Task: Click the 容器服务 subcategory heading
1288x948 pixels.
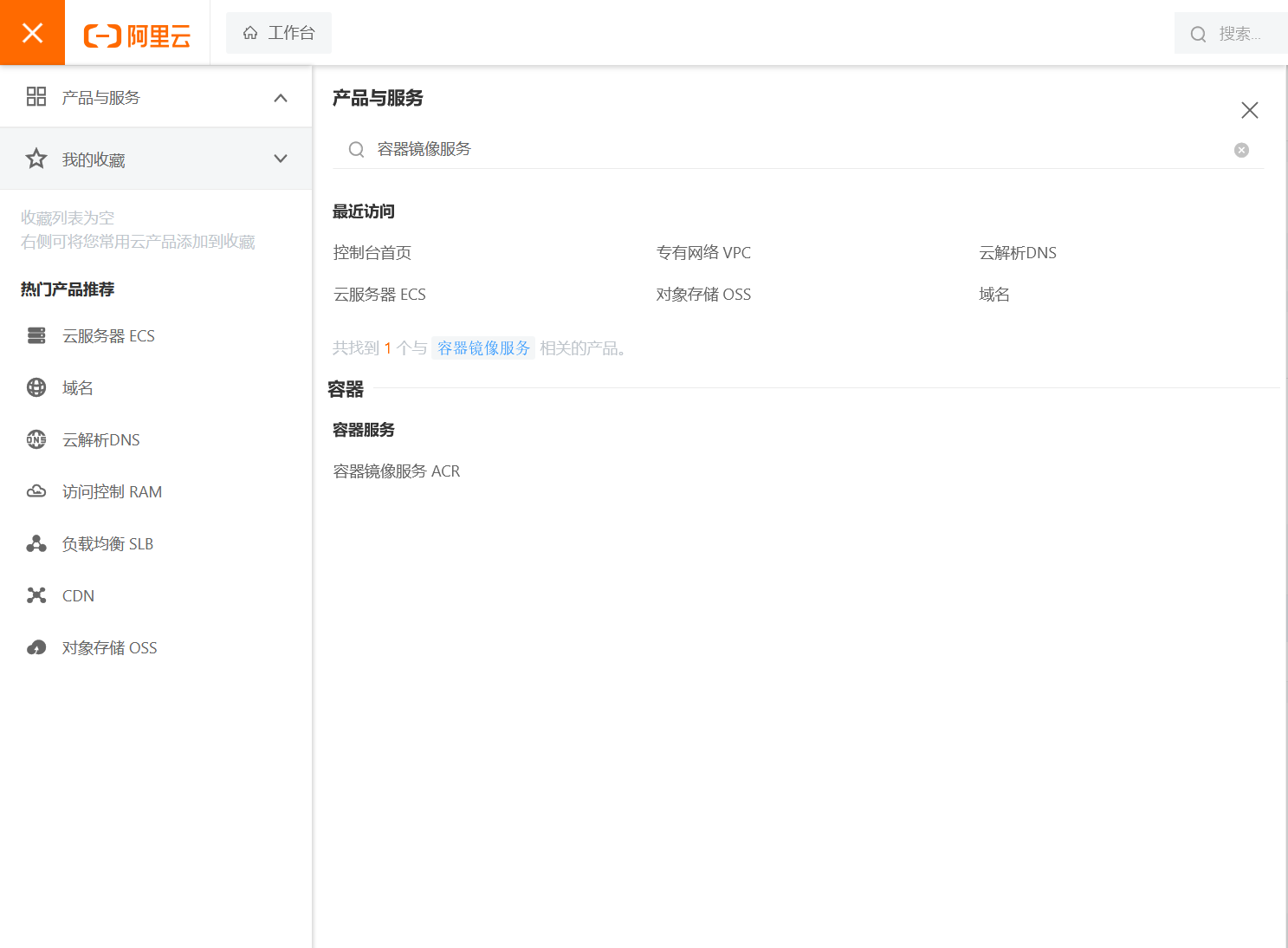Action: (364, 430)
